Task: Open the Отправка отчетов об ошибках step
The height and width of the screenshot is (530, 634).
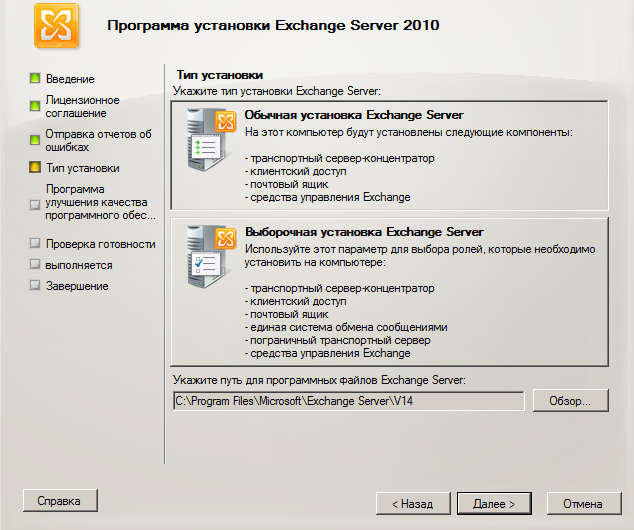Action: click(x=98, y=140)
